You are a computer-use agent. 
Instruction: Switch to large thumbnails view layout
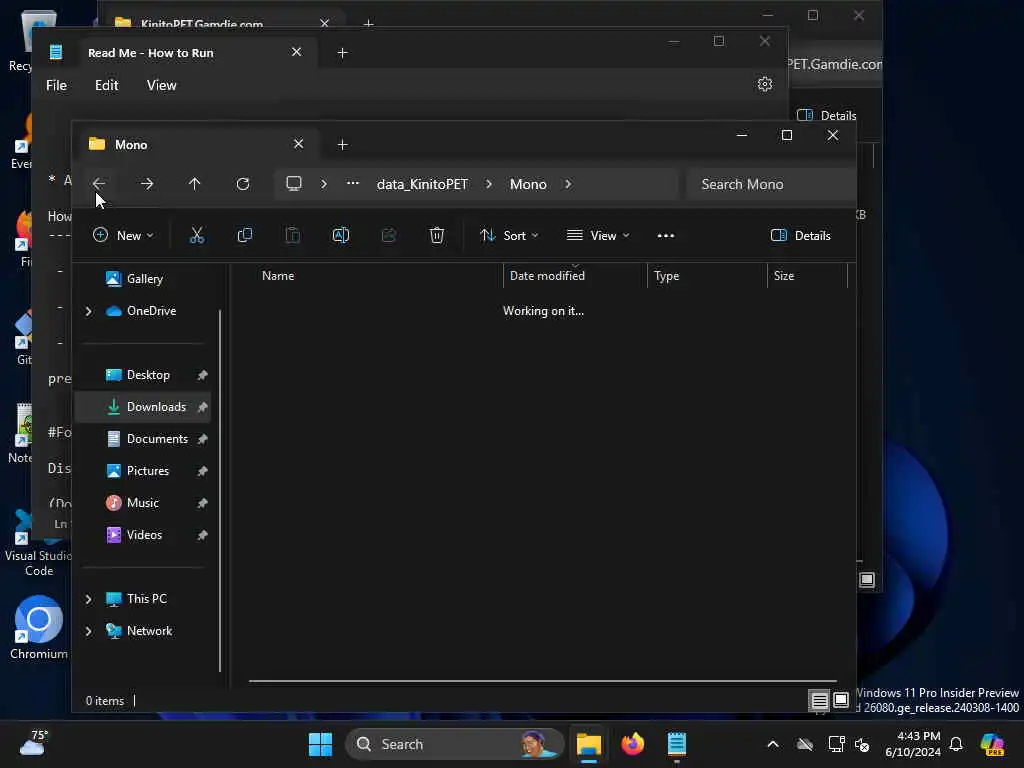coord(841,701)
